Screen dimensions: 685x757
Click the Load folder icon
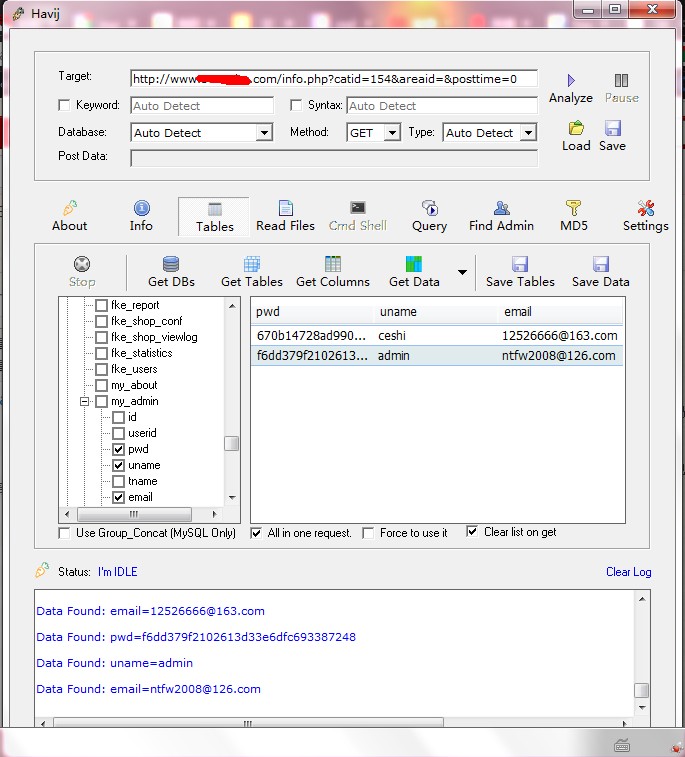[x=576, y=128]
